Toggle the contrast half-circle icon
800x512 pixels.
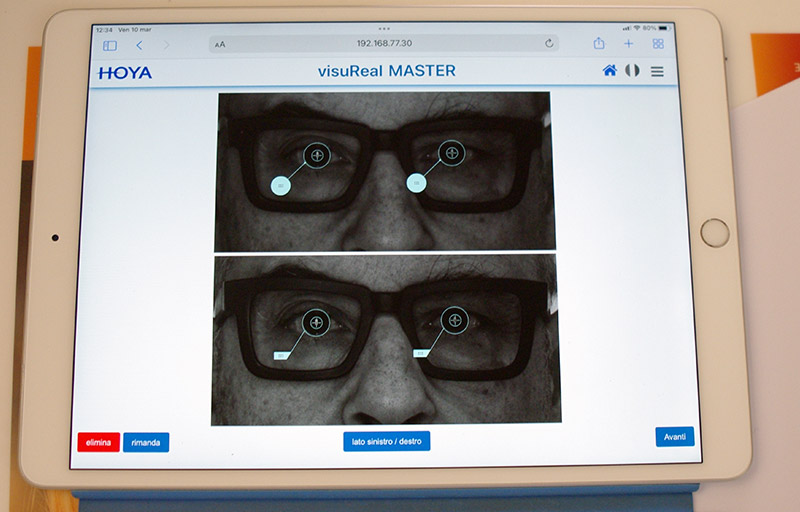(x=632, y=70)
